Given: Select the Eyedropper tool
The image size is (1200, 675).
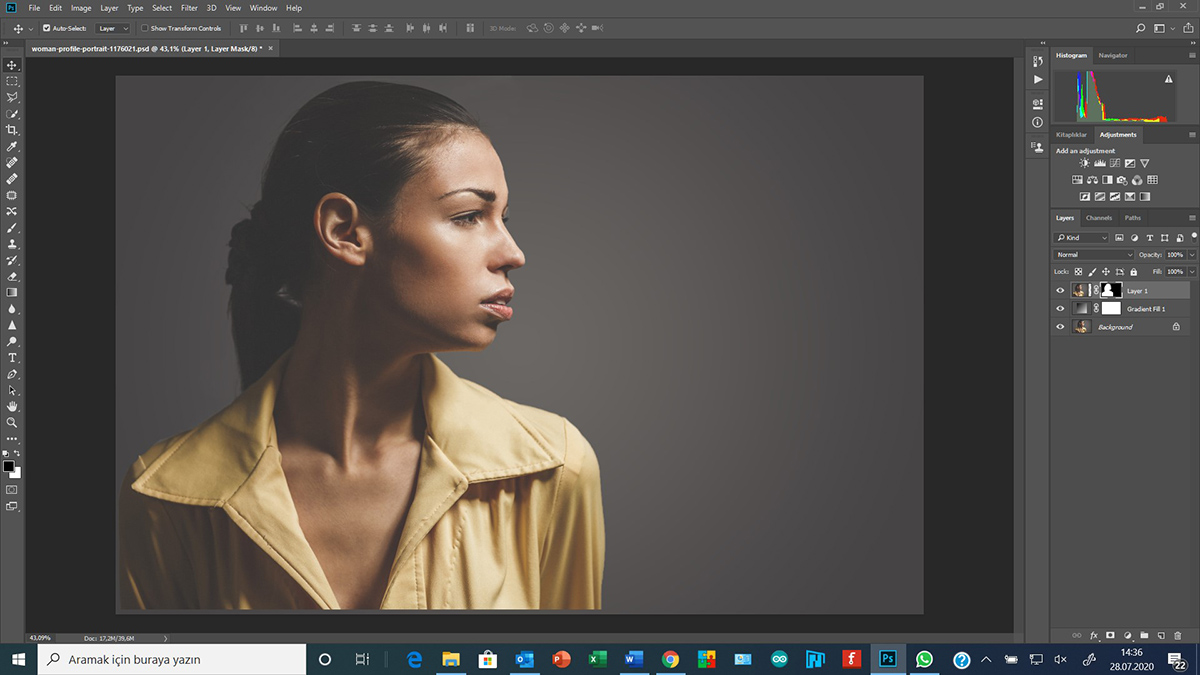Looking at the screenshot, I should [x=12, y=146].
